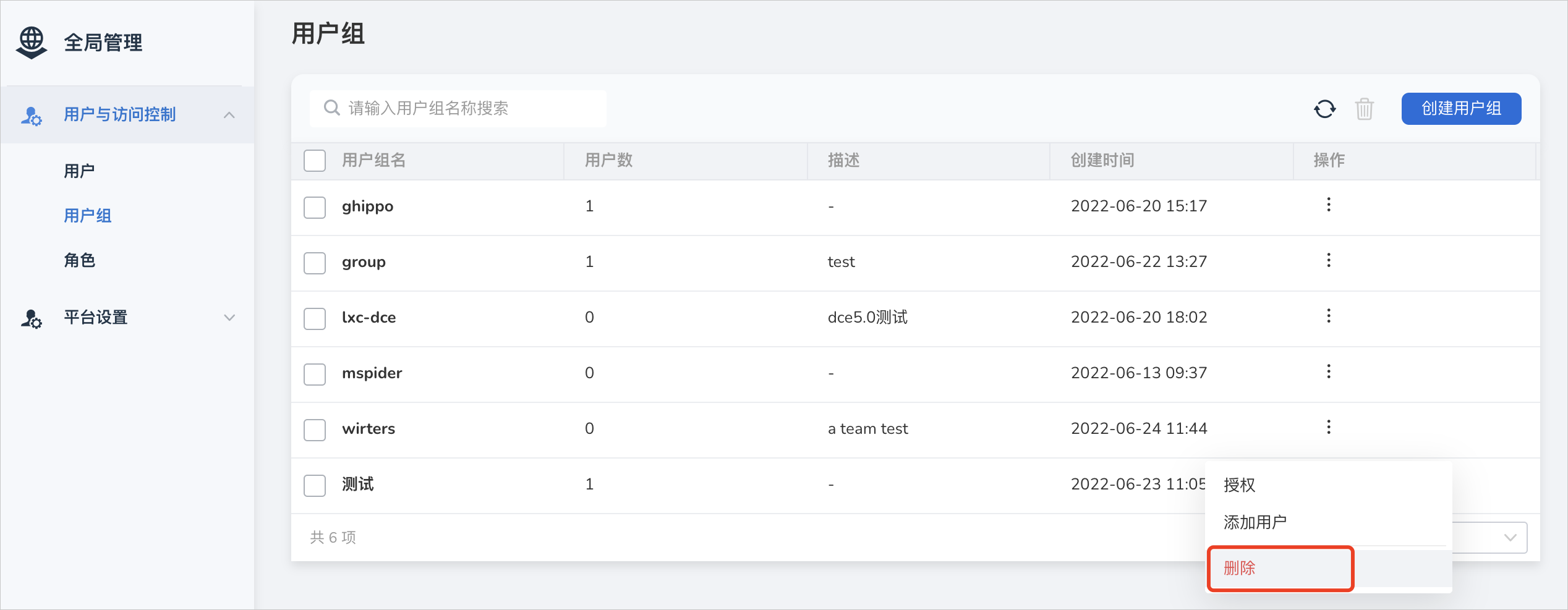Open actions menu for wirters row
1568x610 pixels.
pos(1329,427)
